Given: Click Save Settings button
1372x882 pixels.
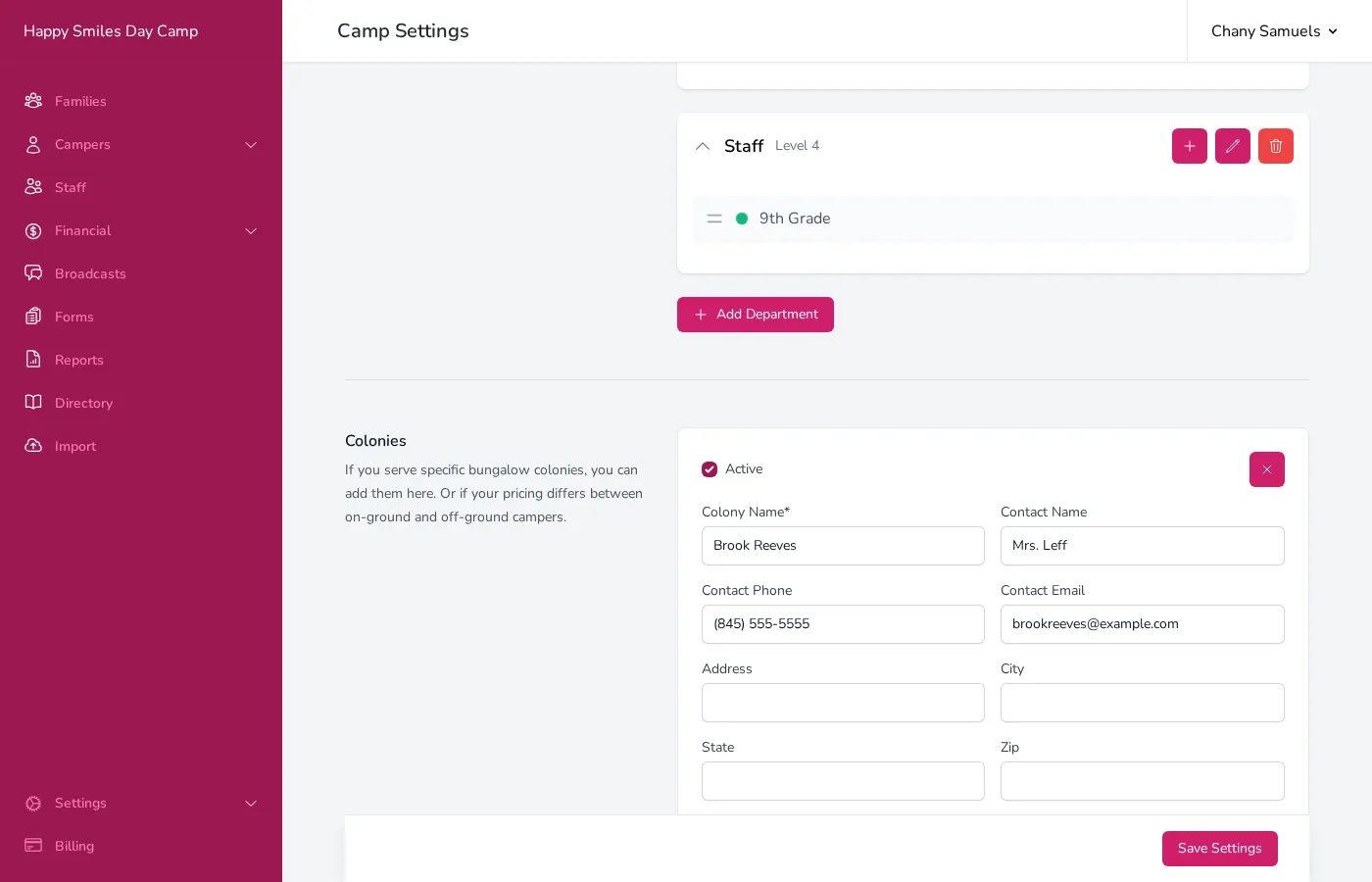Looking at the screenshot, I should (1220, 849).
